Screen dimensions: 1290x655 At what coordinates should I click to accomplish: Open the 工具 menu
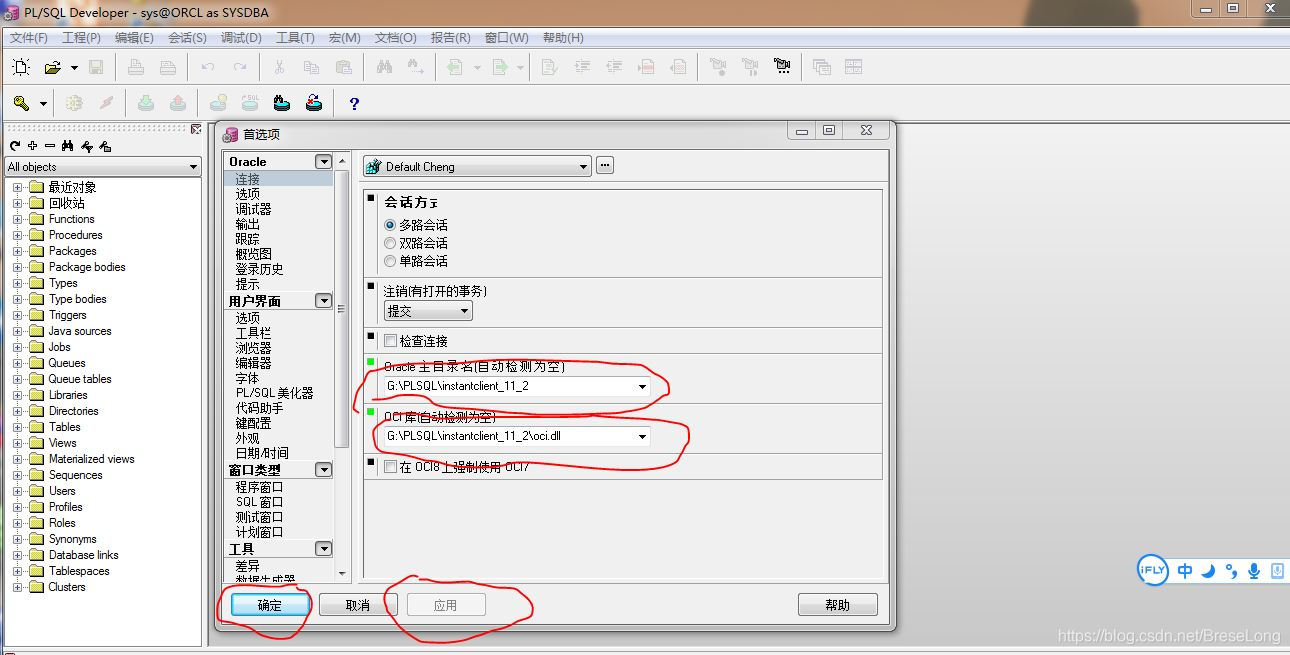296,38
